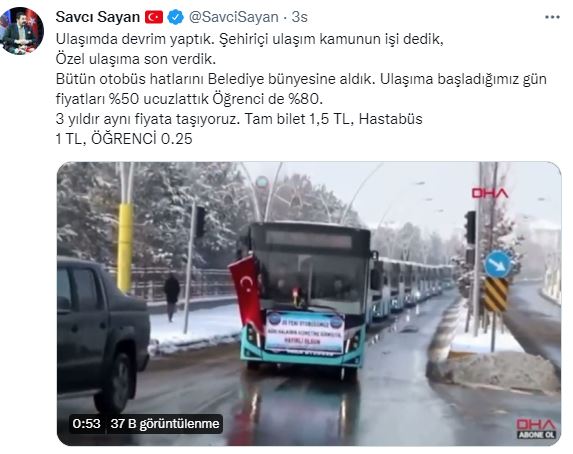Click the DHA ABONE OL watermark
The height and width of the screenshot is (454, 573).
pos(536,429)
